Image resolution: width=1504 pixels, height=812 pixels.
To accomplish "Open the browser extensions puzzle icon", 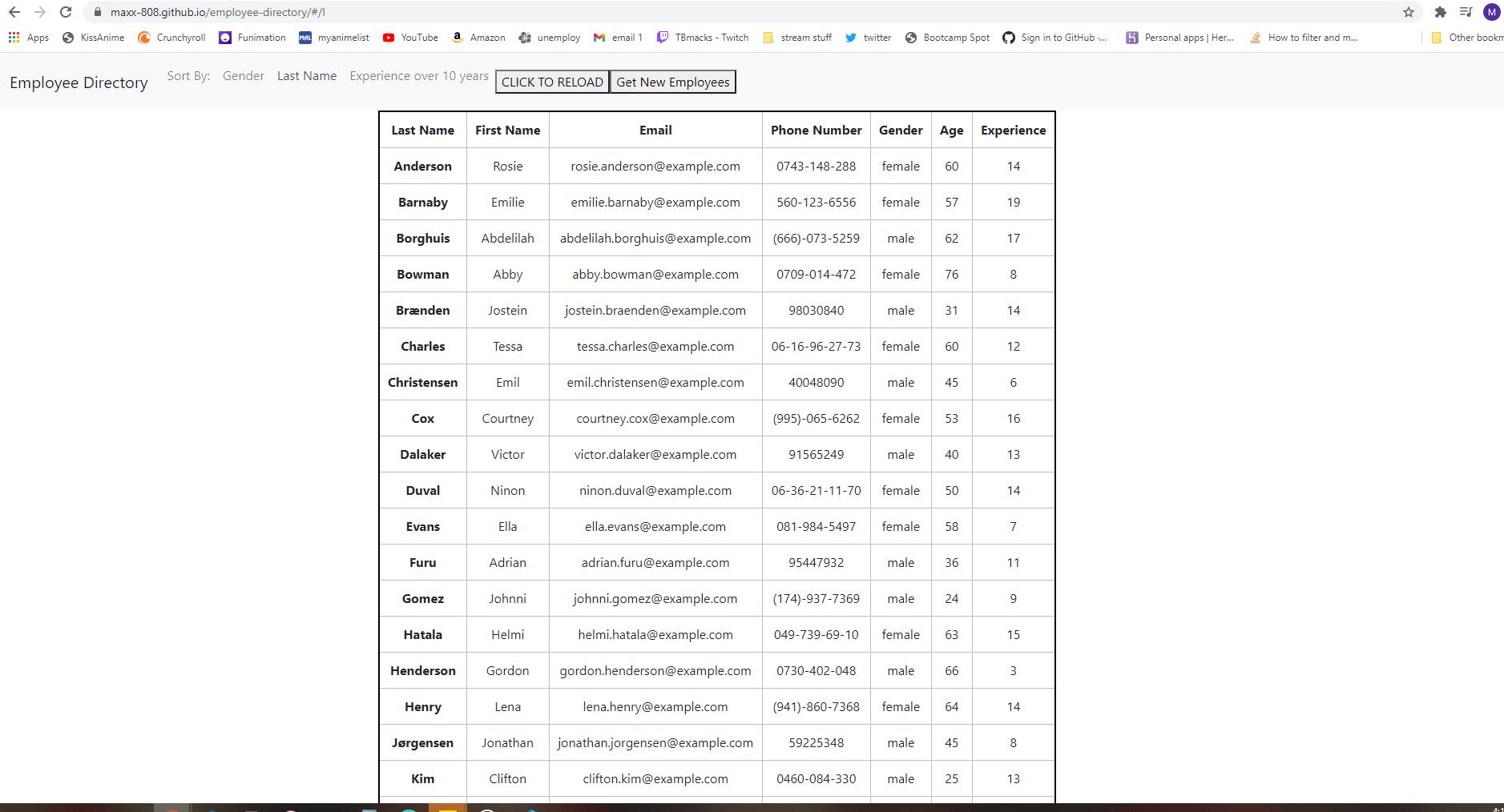I will tap(1440, 12).
